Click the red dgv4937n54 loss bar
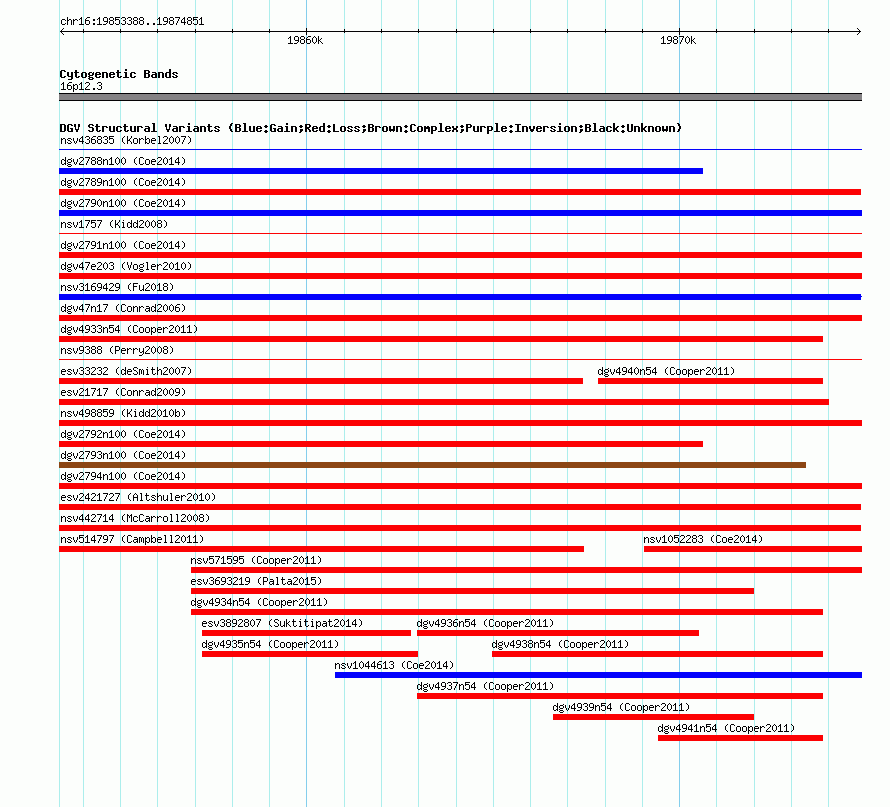This screenshot has height=807, width=890. pos(620,696)
